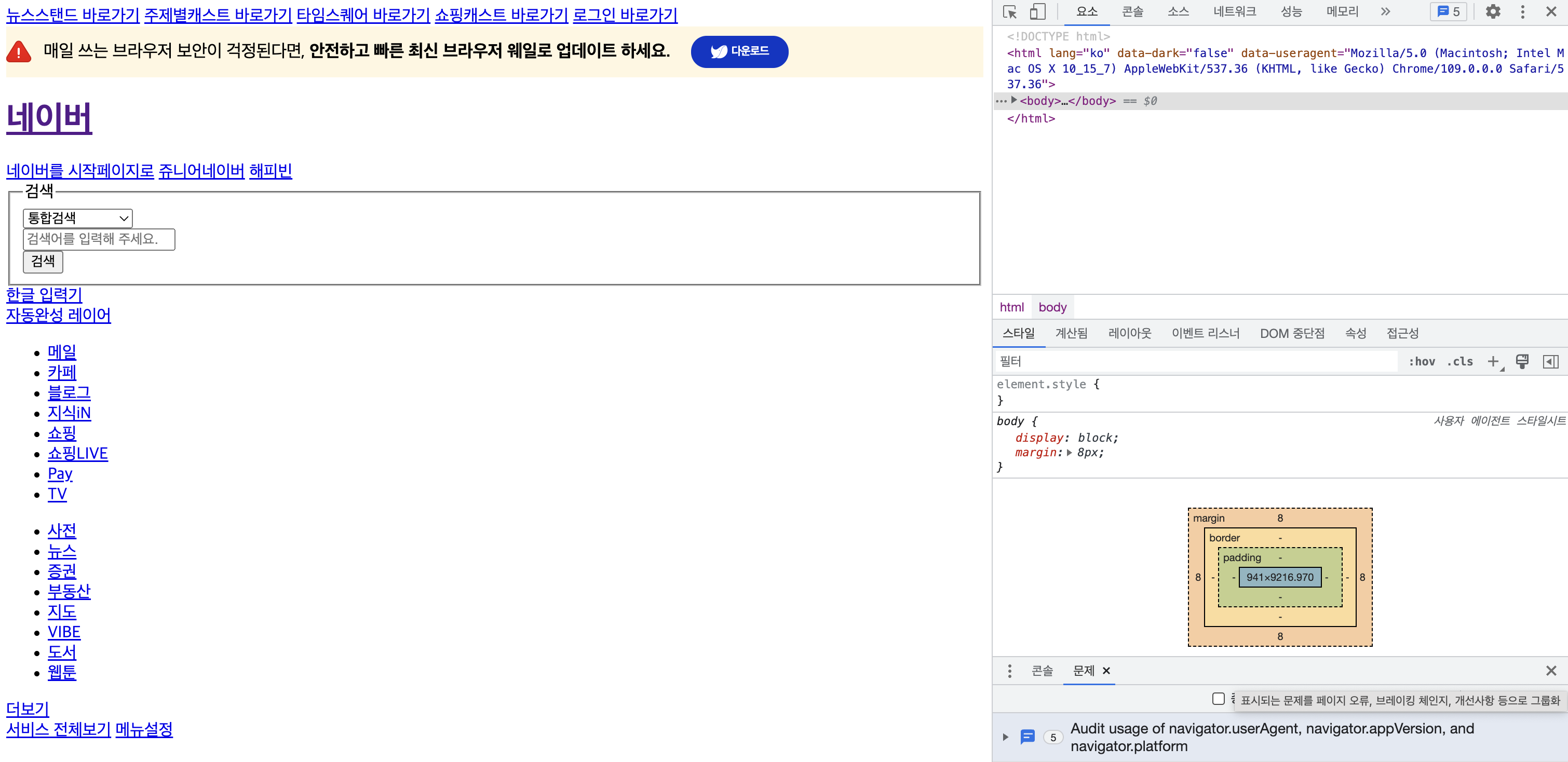Open the 지식iN link
This screenshot has height=762, width=1568.
point(70,413)
